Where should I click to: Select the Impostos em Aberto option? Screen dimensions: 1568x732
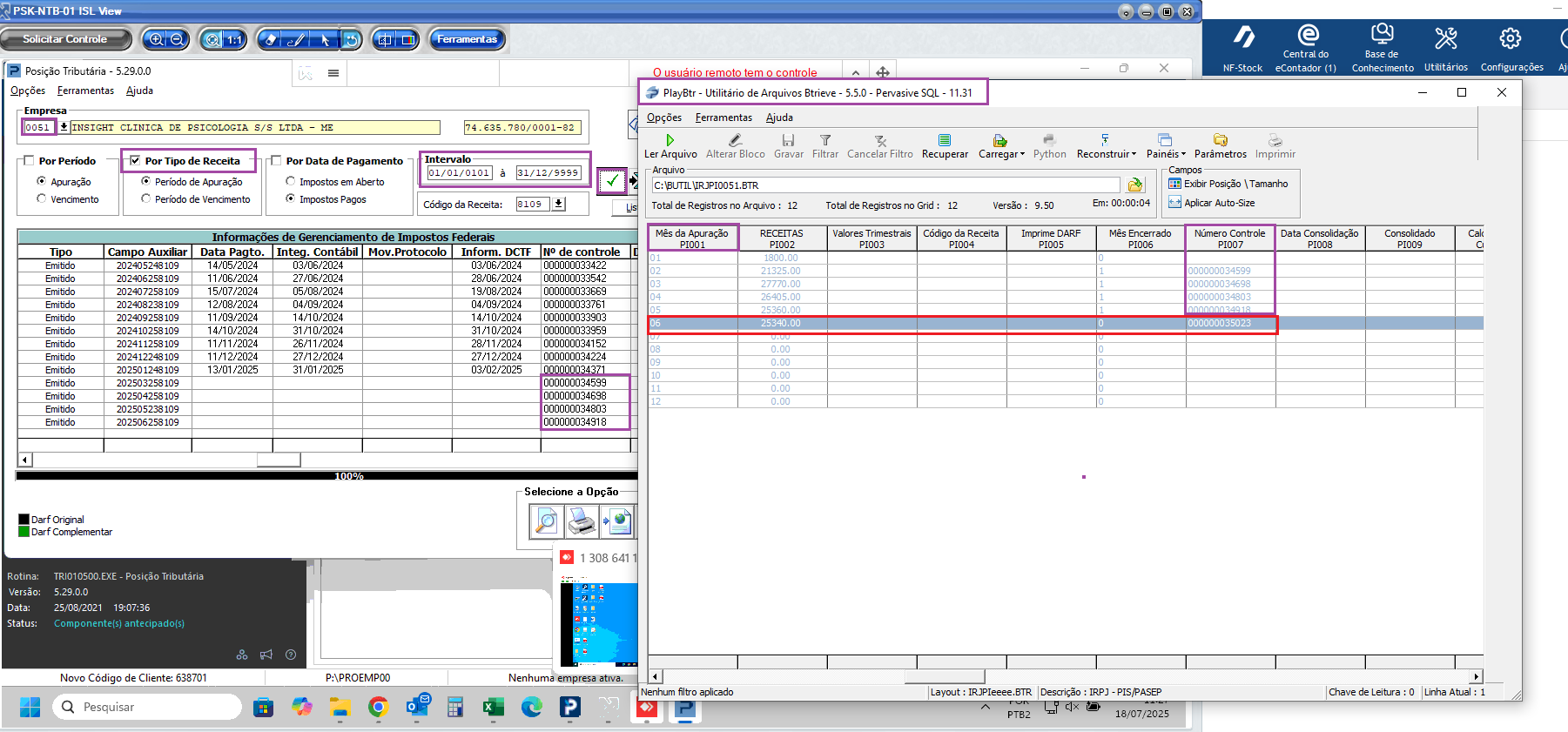tap(291, 182)
